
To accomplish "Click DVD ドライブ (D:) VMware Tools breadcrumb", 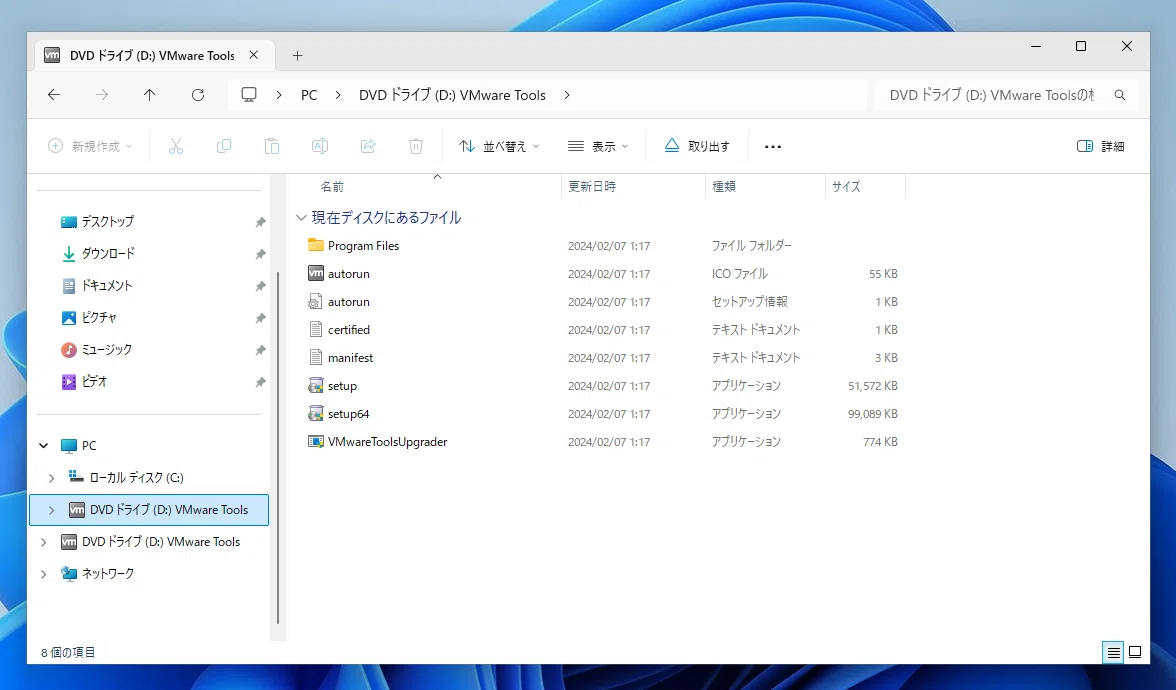I will click(452, 95).
